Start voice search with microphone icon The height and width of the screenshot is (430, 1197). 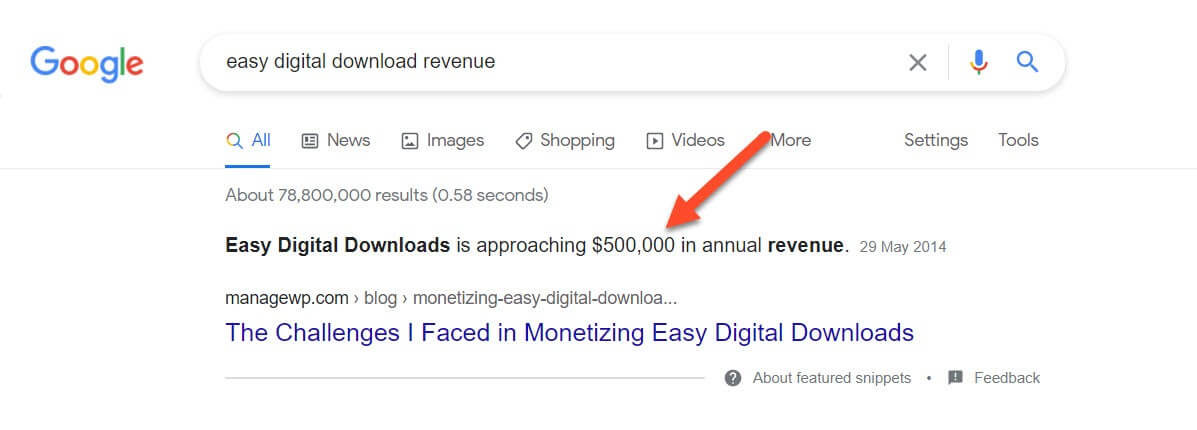(979, 62)
